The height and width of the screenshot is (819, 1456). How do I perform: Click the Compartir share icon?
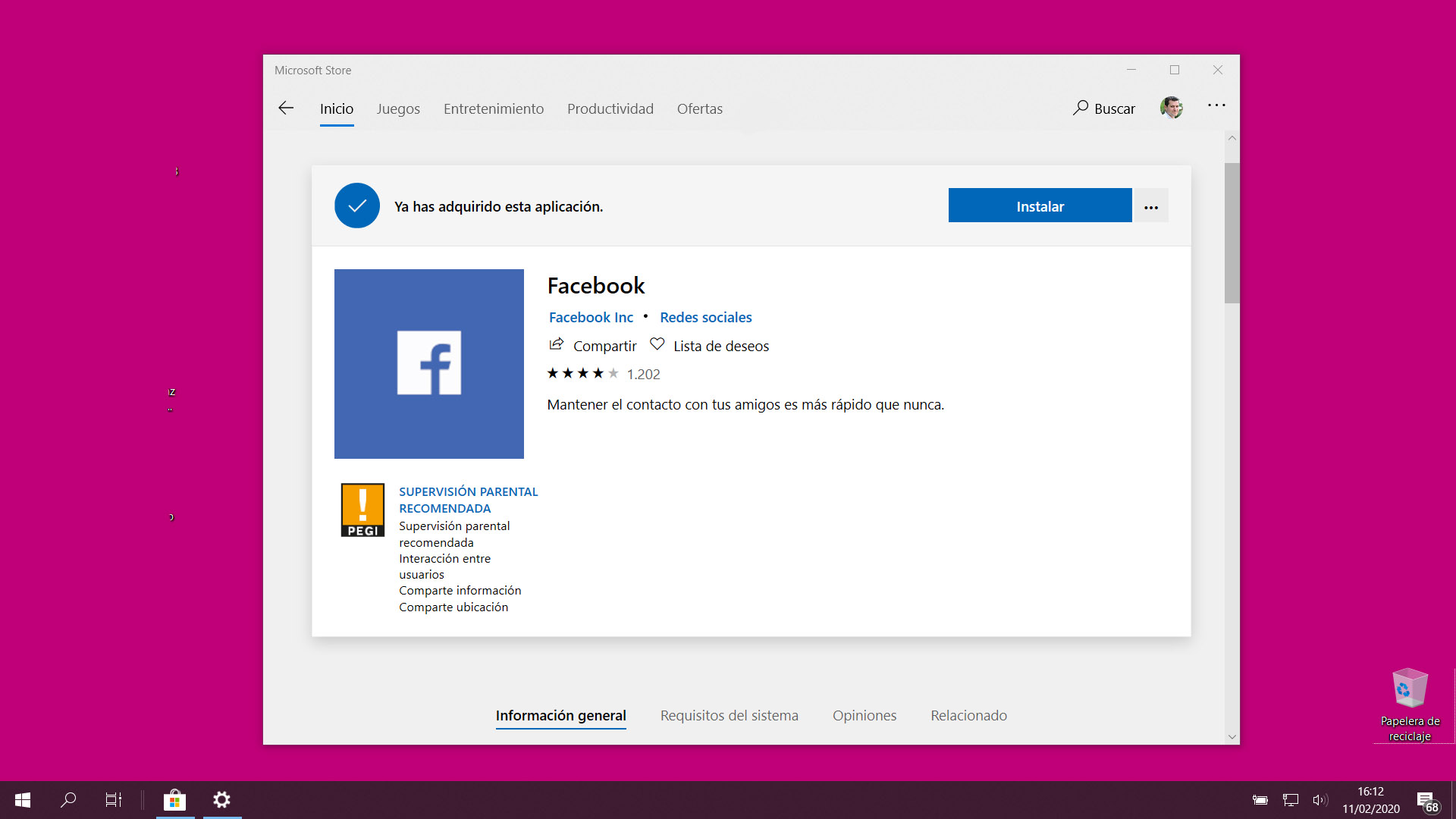pyautogui.click(x=557, y=345)
